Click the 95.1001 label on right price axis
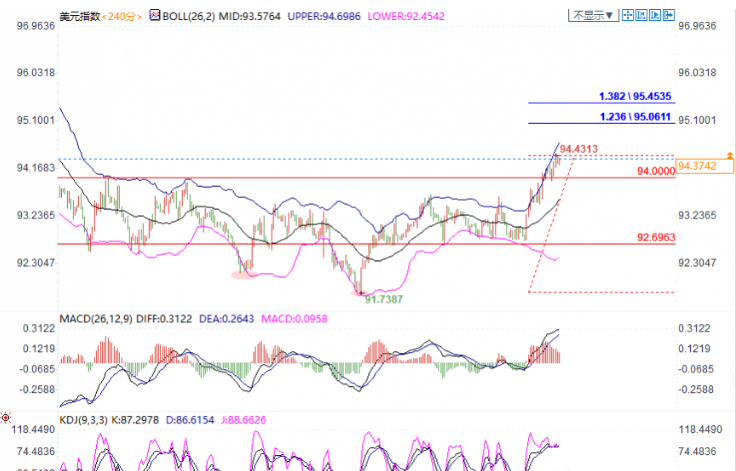 click(698, 120)
